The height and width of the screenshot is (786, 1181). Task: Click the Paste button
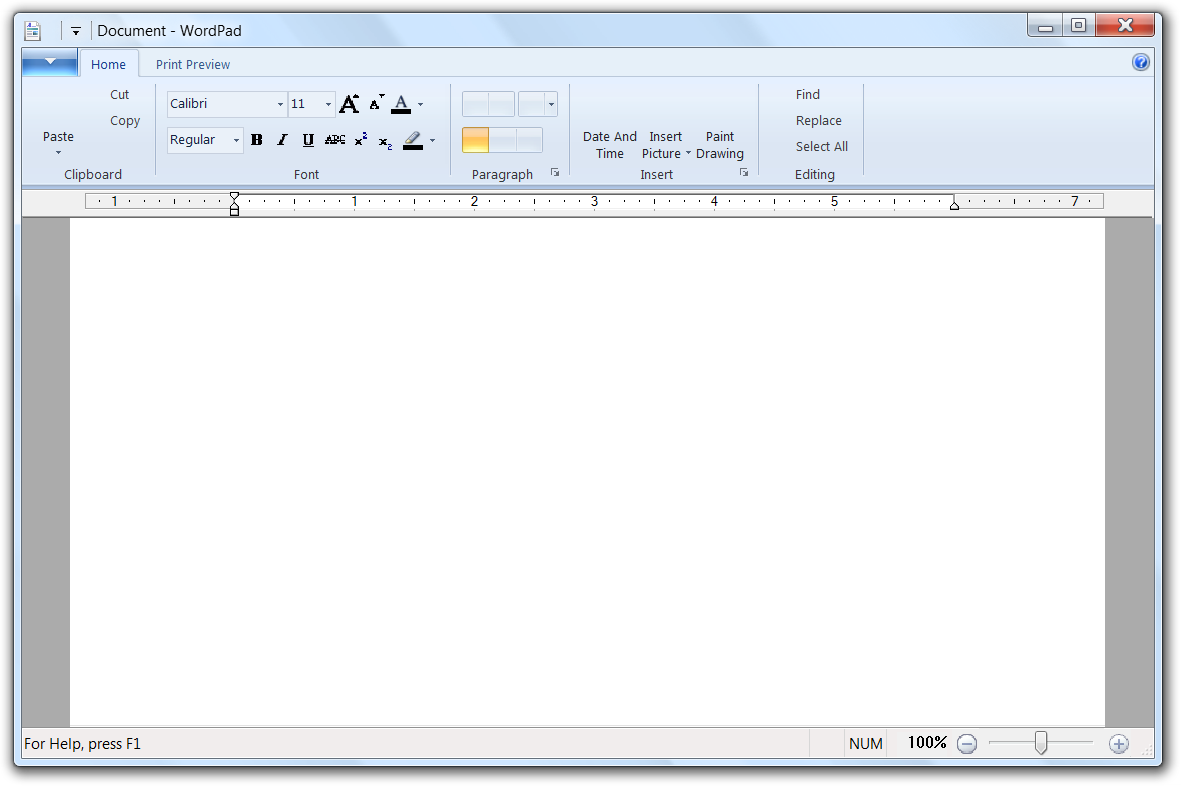58,136
